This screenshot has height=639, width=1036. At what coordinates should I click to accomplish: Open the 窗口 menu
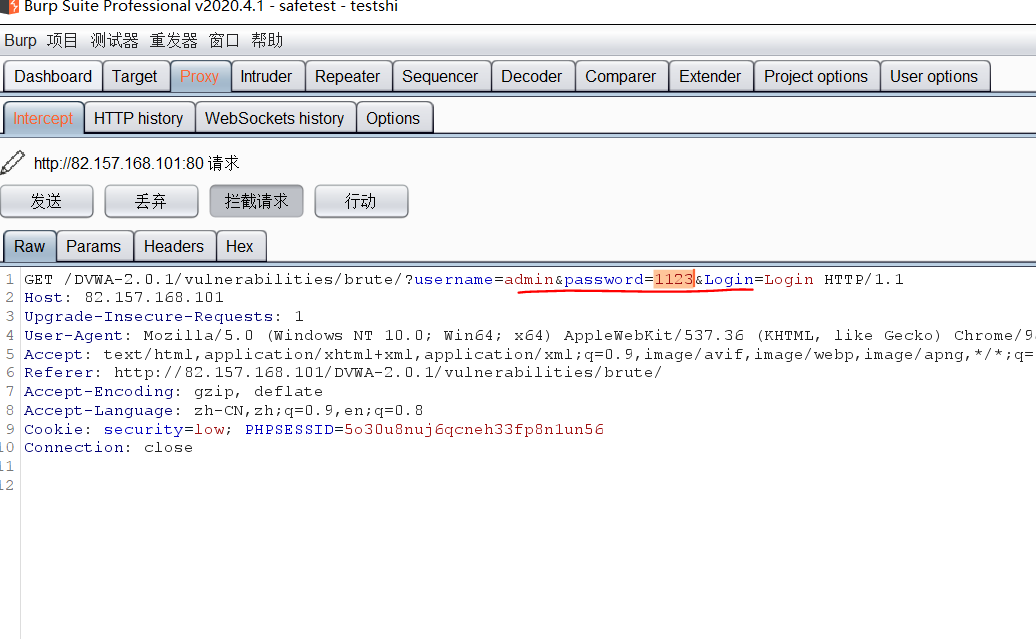click(224, 41)
